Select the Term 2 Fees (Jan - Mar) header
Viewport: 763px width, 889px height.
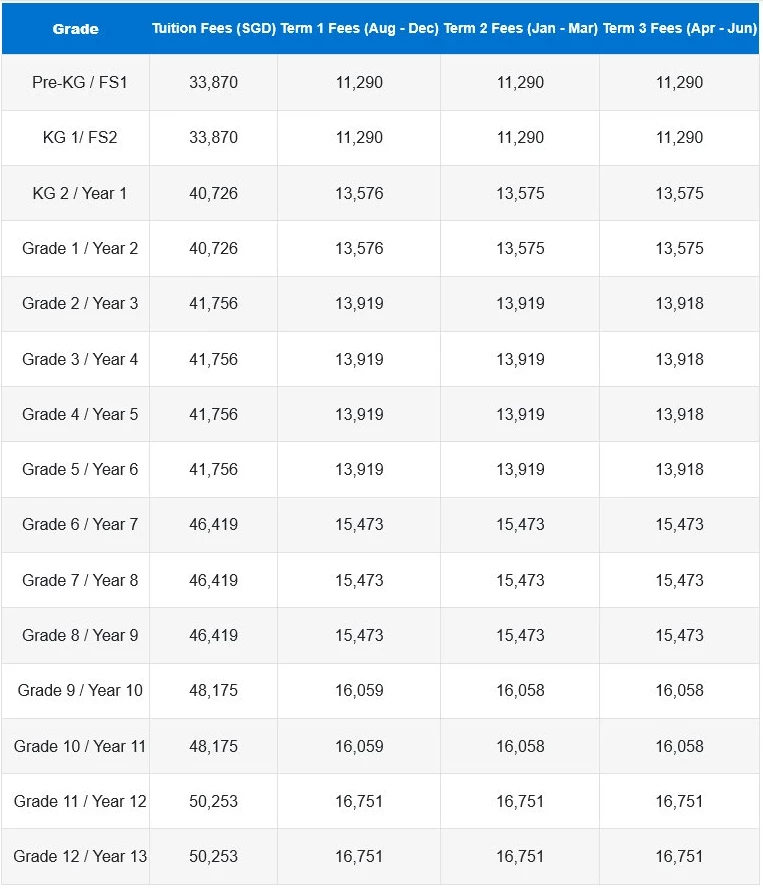(x=520, y=28)
